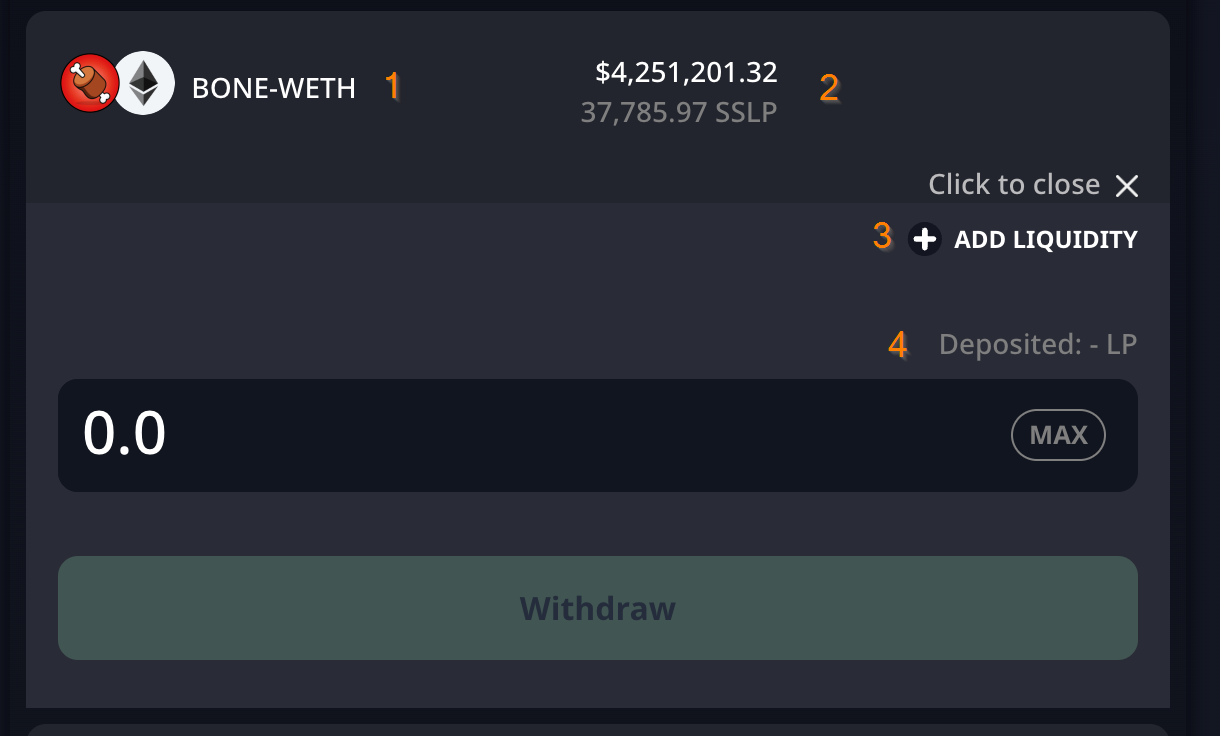1220x736 pixels.
Task: Click the plus icon beside Add Liquidity
Action: click(924, 240)
